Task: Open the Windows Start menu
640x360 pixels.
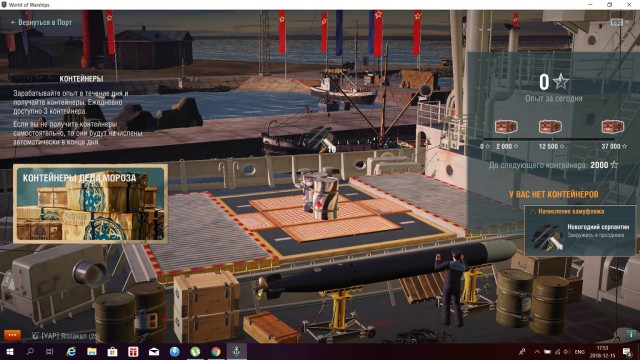Action: click(10, 351)
